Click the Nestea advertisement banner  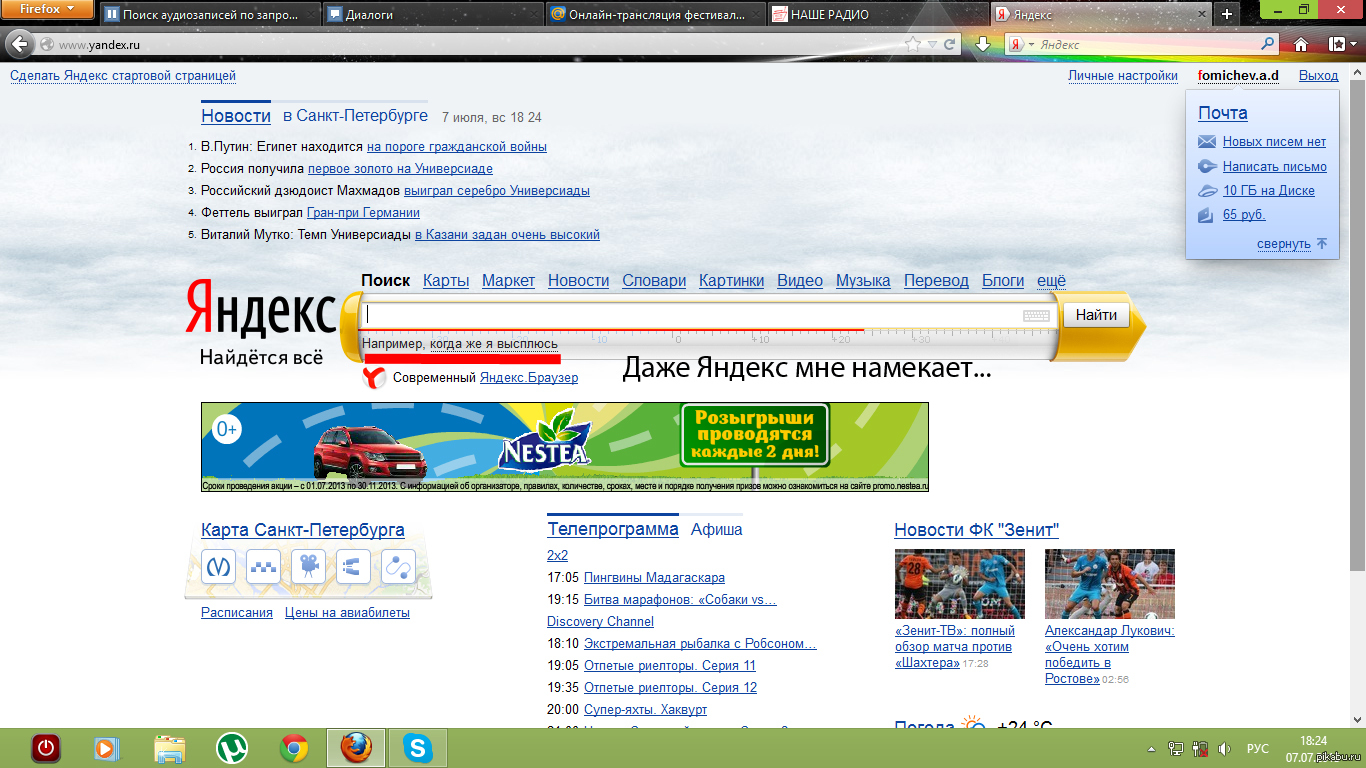565,447
